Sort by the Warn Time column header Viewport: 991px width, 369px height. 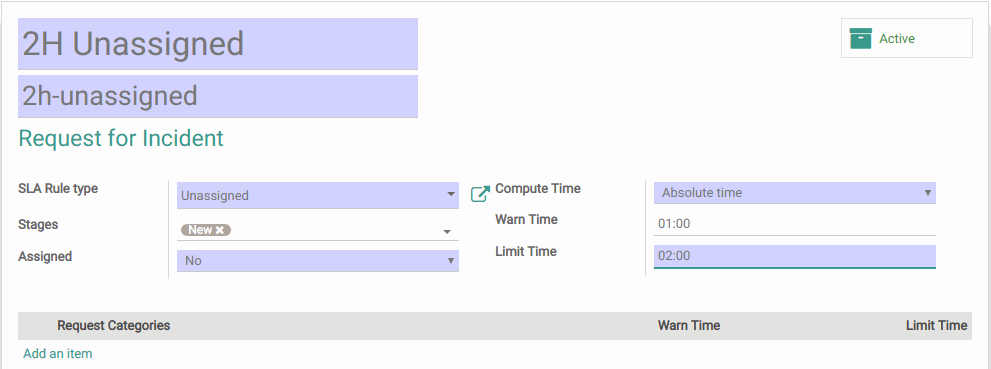689,325
